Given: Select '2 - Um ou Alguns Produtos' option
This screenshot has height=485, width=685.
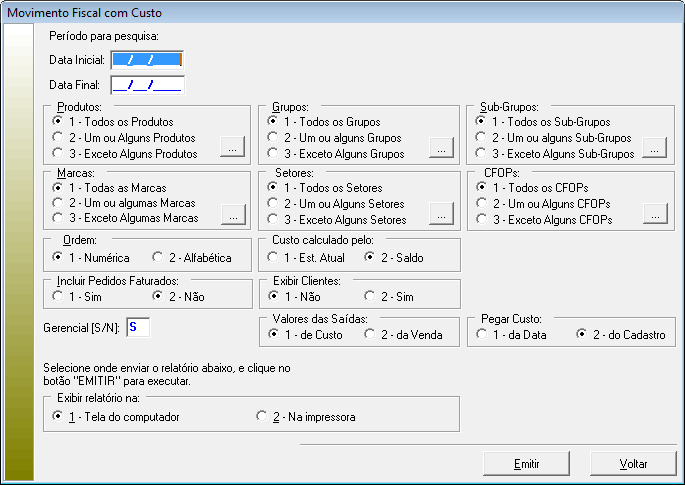Looking at the screenshot, I should pos(58,137).
